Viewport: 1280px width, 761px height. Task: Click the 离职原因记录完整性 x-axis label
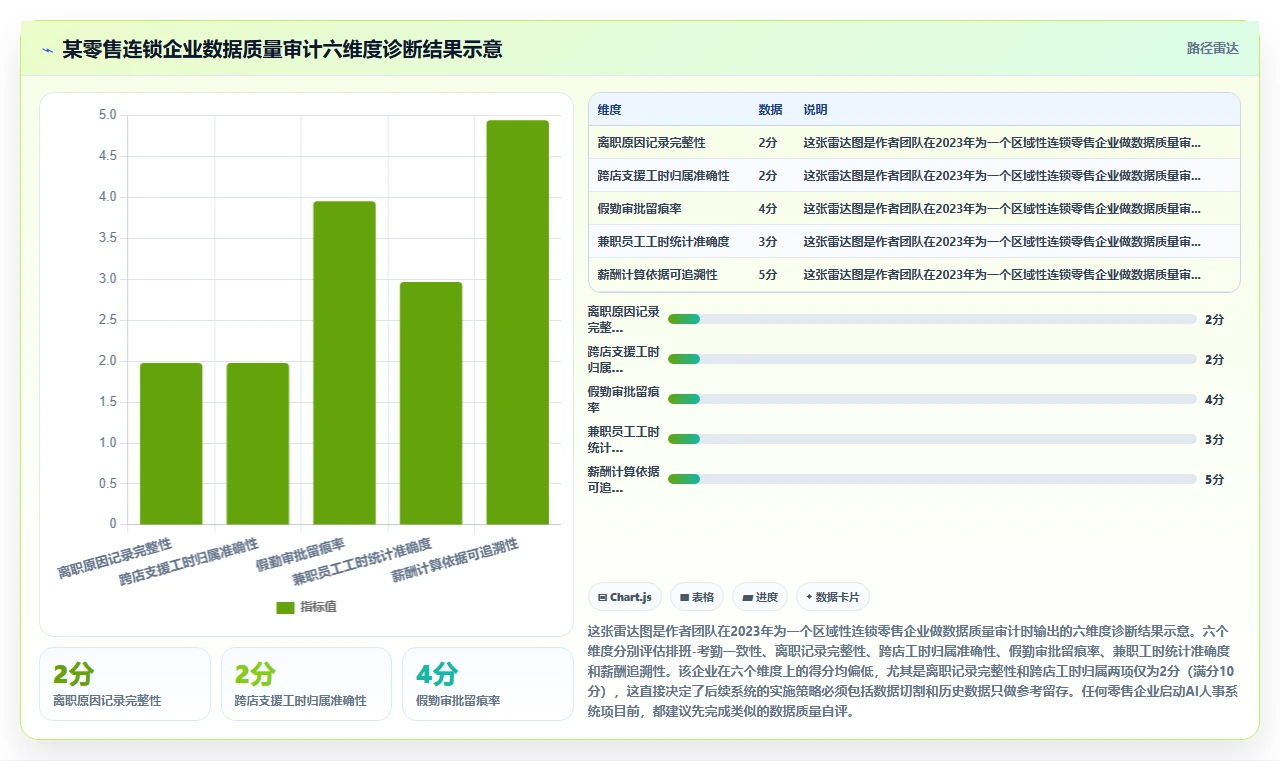coord(115,559)
